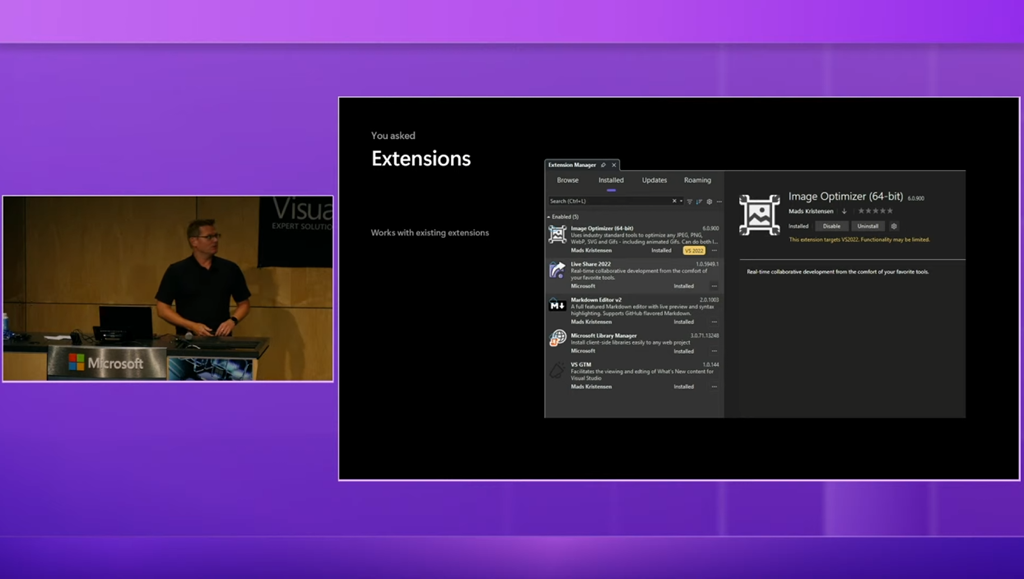Click the Markdown Editor v2 icon
This screenshot has width=1024, height=579.
557,305
